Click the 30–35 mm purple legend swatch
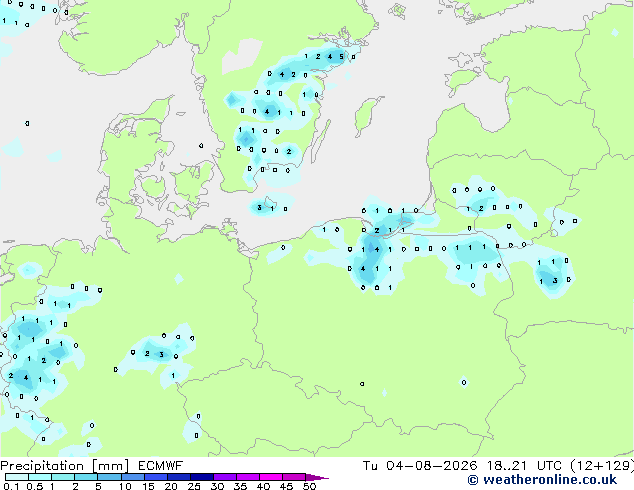The height and width of the screenshot is (490, 634). click(224, 477)
